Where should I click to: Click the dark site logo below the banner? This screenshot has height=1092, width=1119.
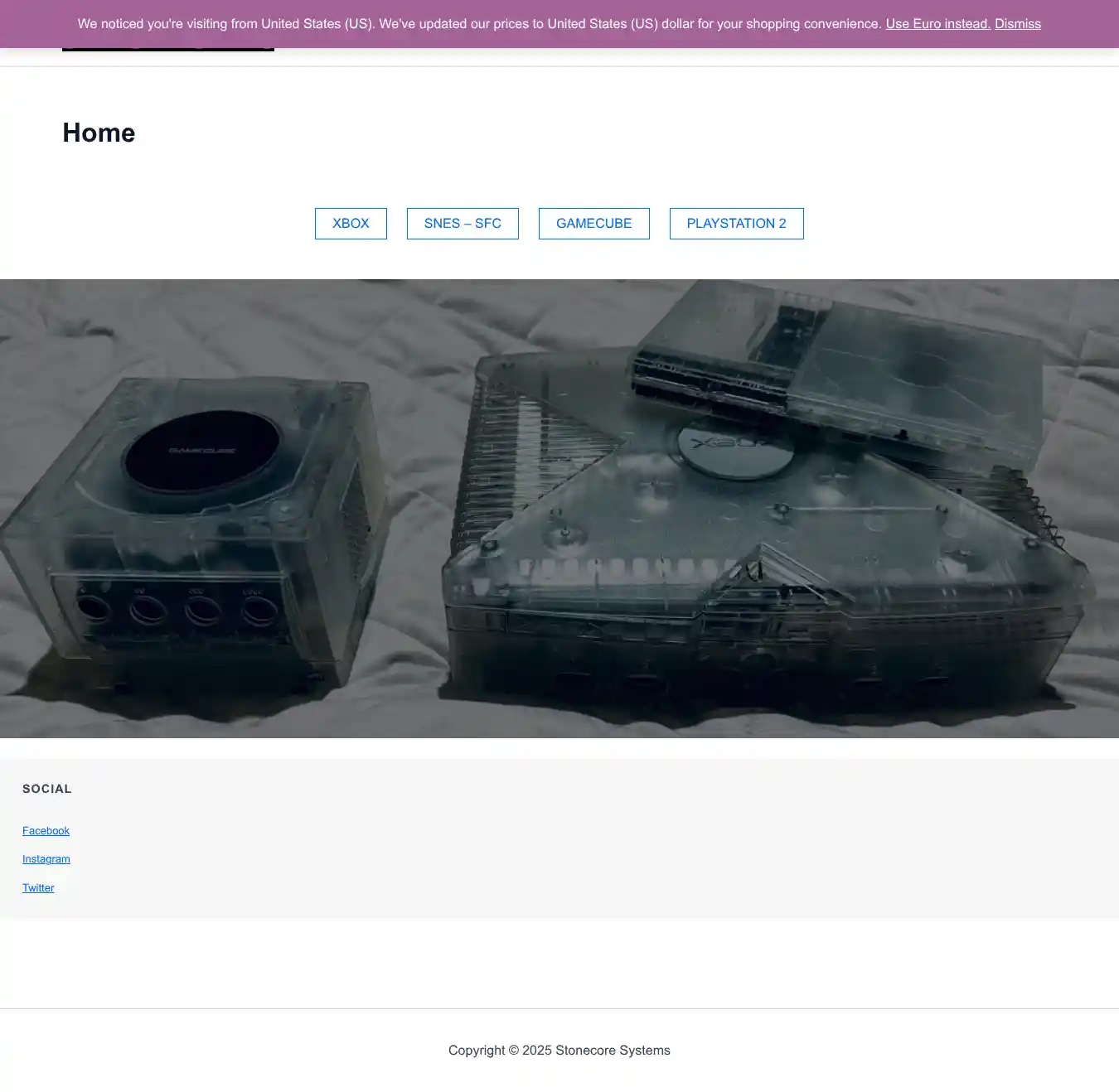167,49
